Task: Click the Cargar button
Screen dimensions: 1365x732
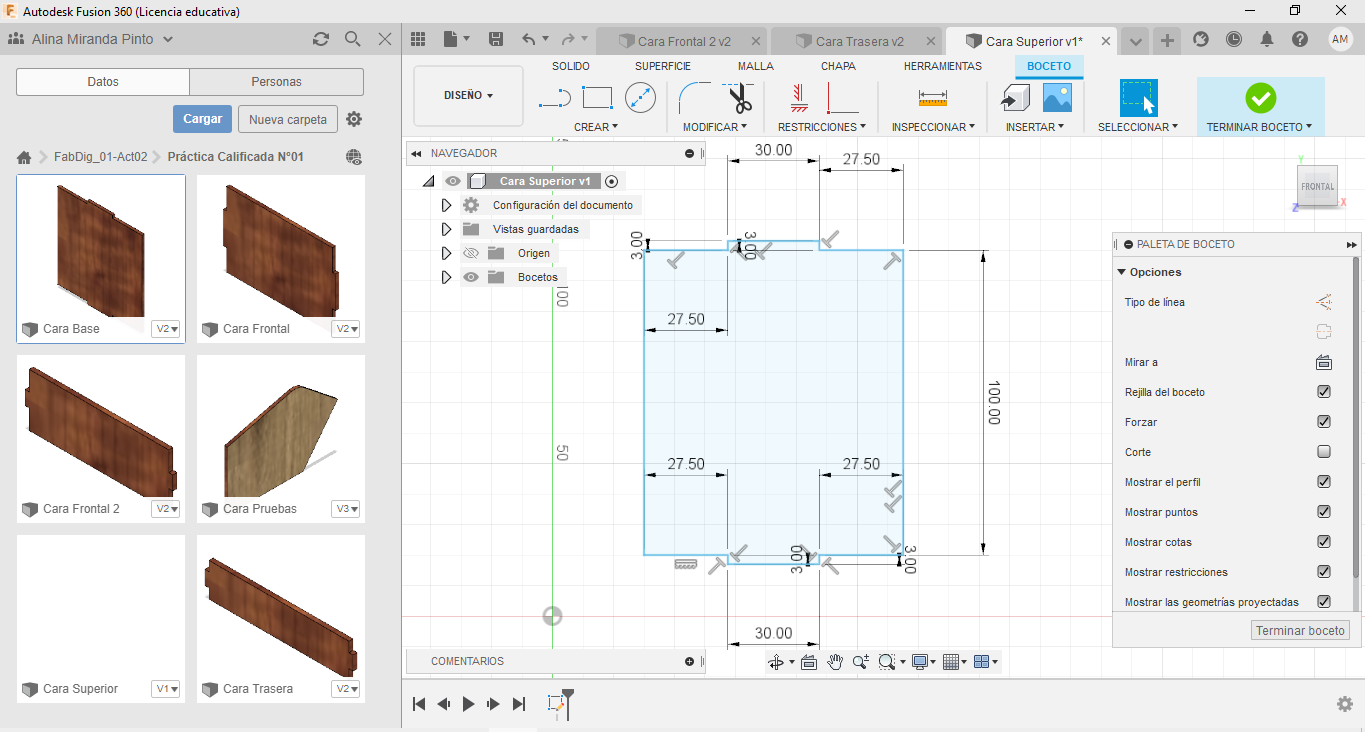Action: point(202,119)
